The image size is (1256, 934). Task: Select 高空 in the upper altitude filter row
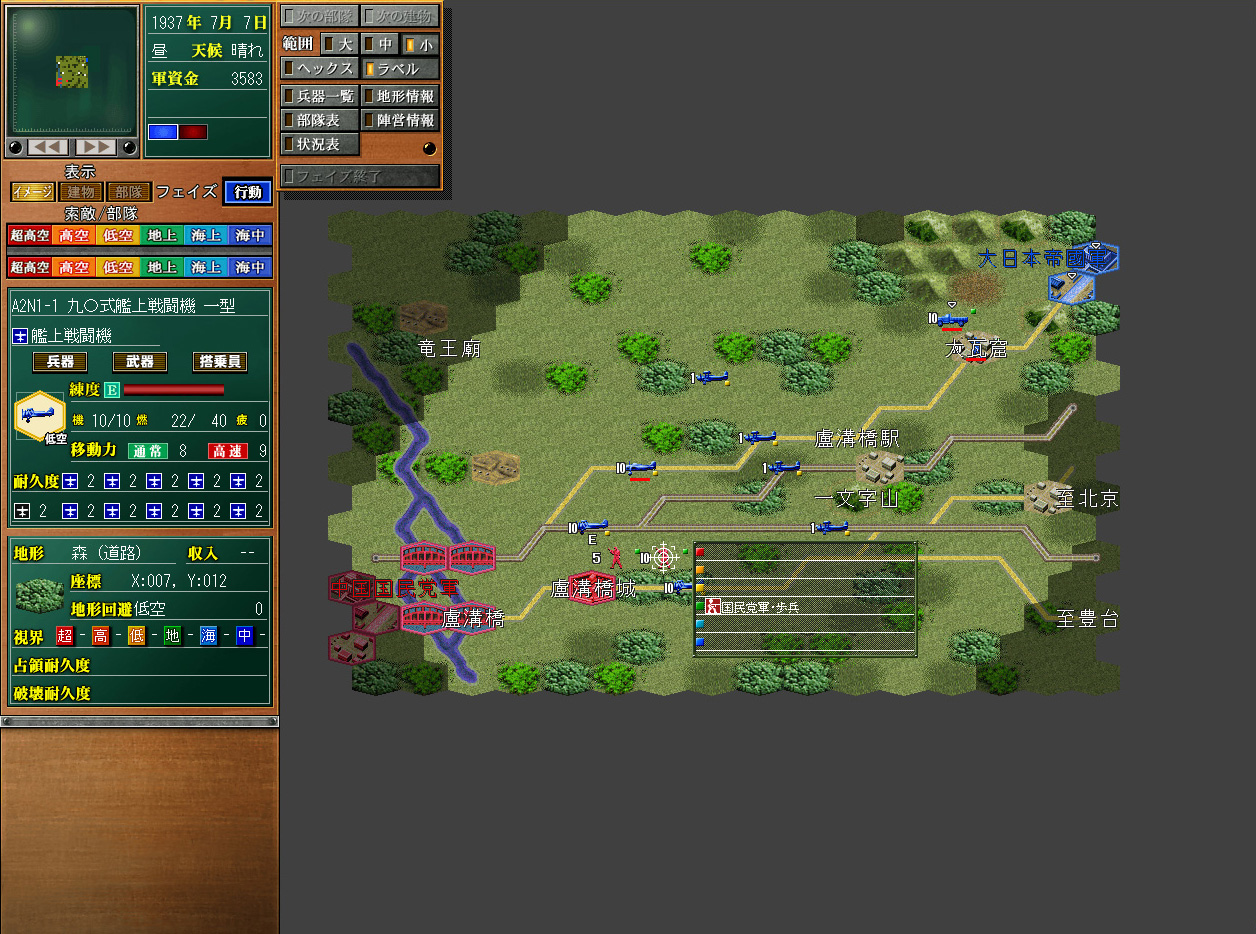pyautogui.click(x=73, y=236)
